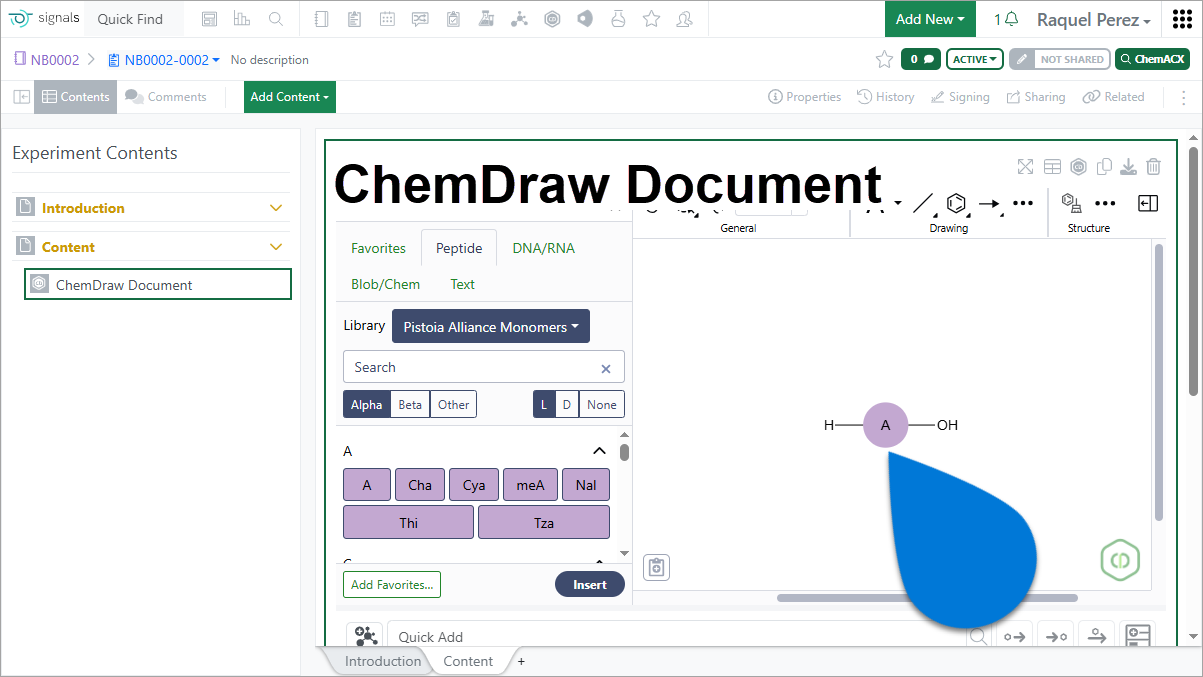Click the vertical scrollbar of the ChemDraw canvas
The height and width of the screenshot is (677, 1203).
tap(1159, 382)
